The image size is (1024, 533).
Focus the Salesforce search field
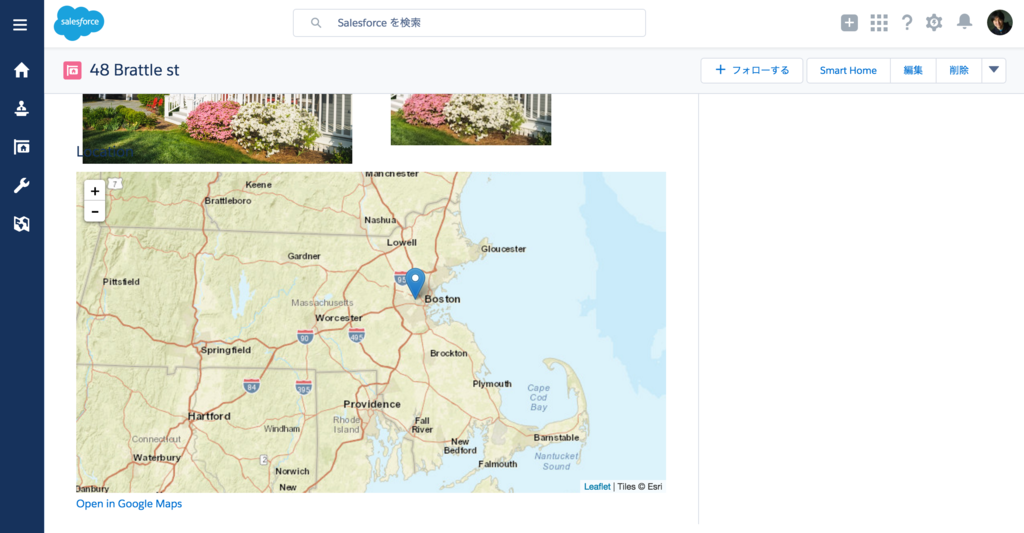[x=470, y=23]
